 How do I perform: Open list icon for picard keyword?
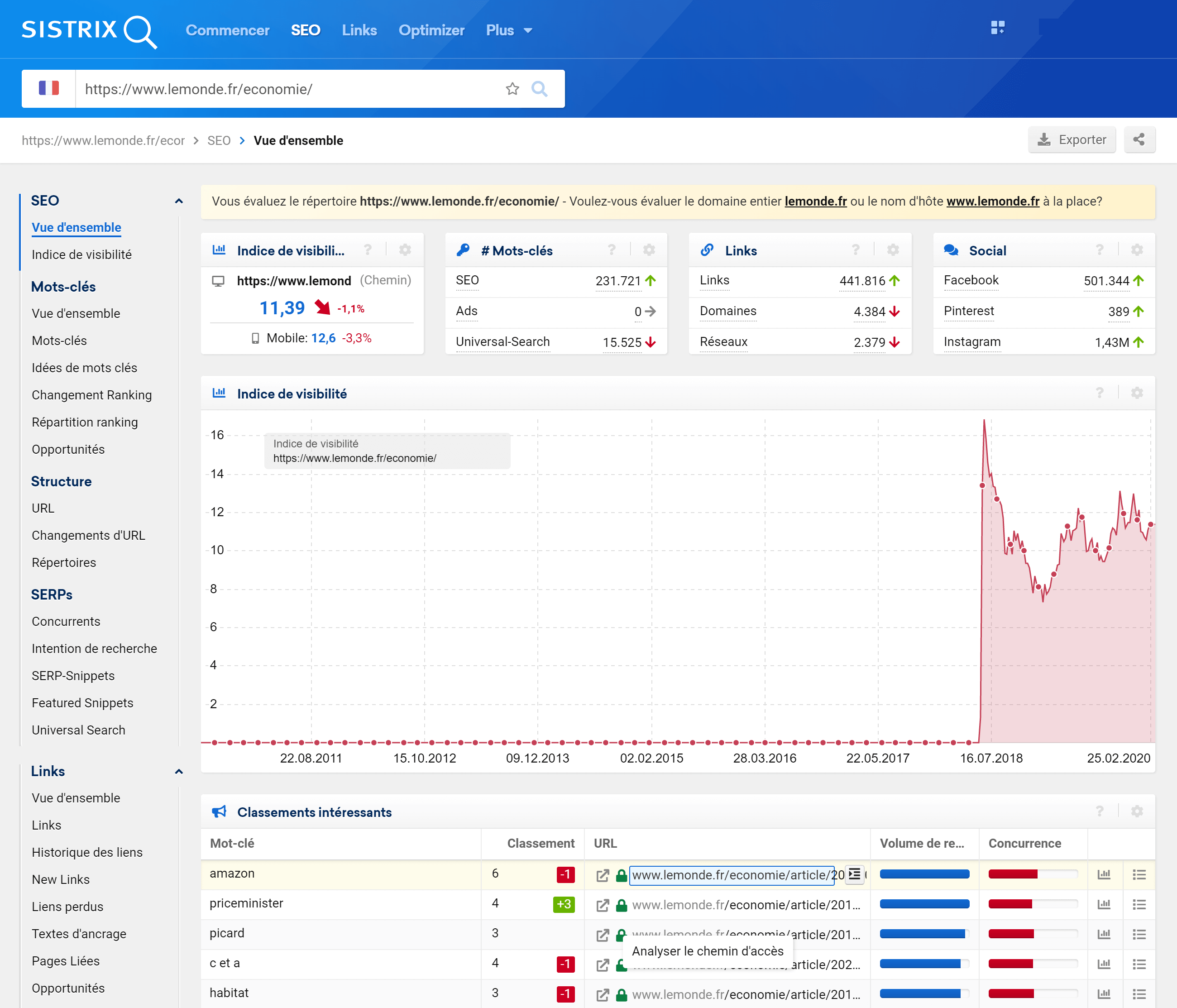pos(1139,934)
